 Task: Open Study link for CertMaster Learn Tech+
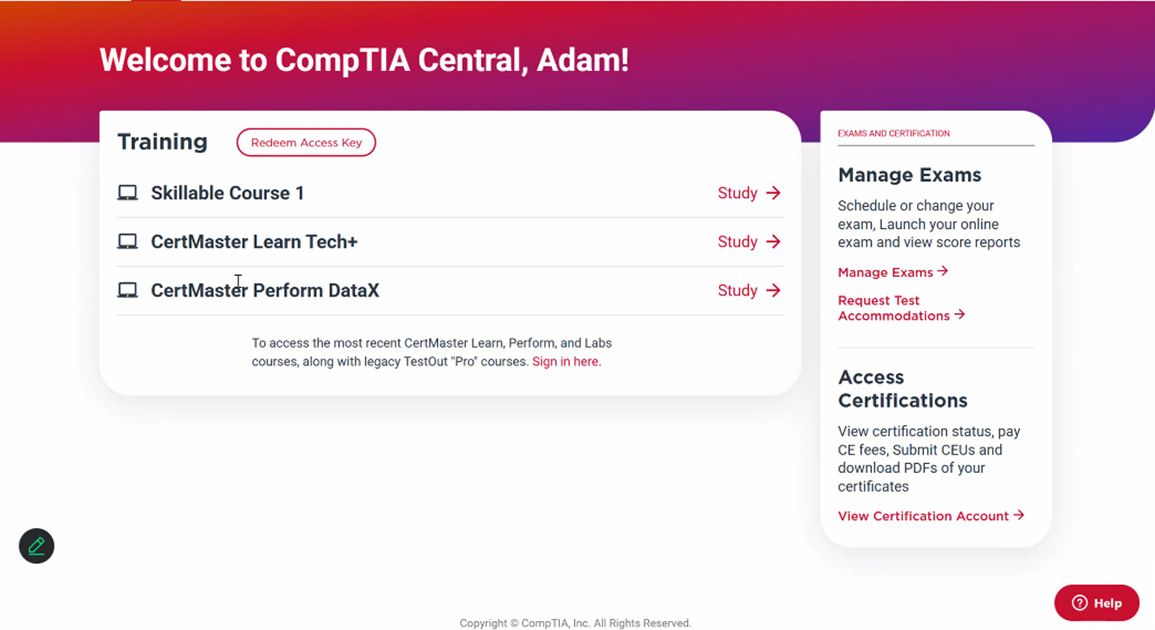[x=748, y=242]
